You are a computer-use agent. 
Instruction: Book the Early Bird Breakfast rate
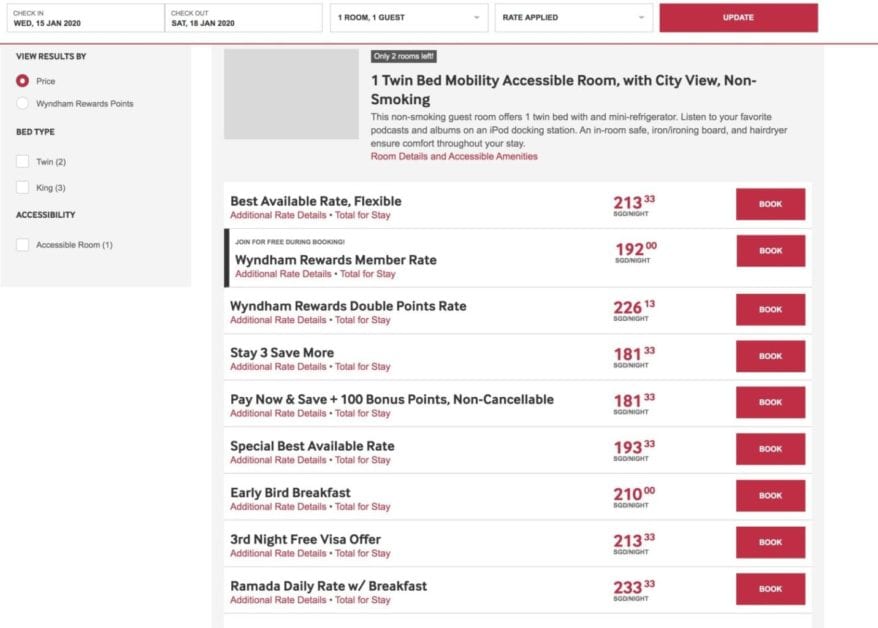click(770, 495)
